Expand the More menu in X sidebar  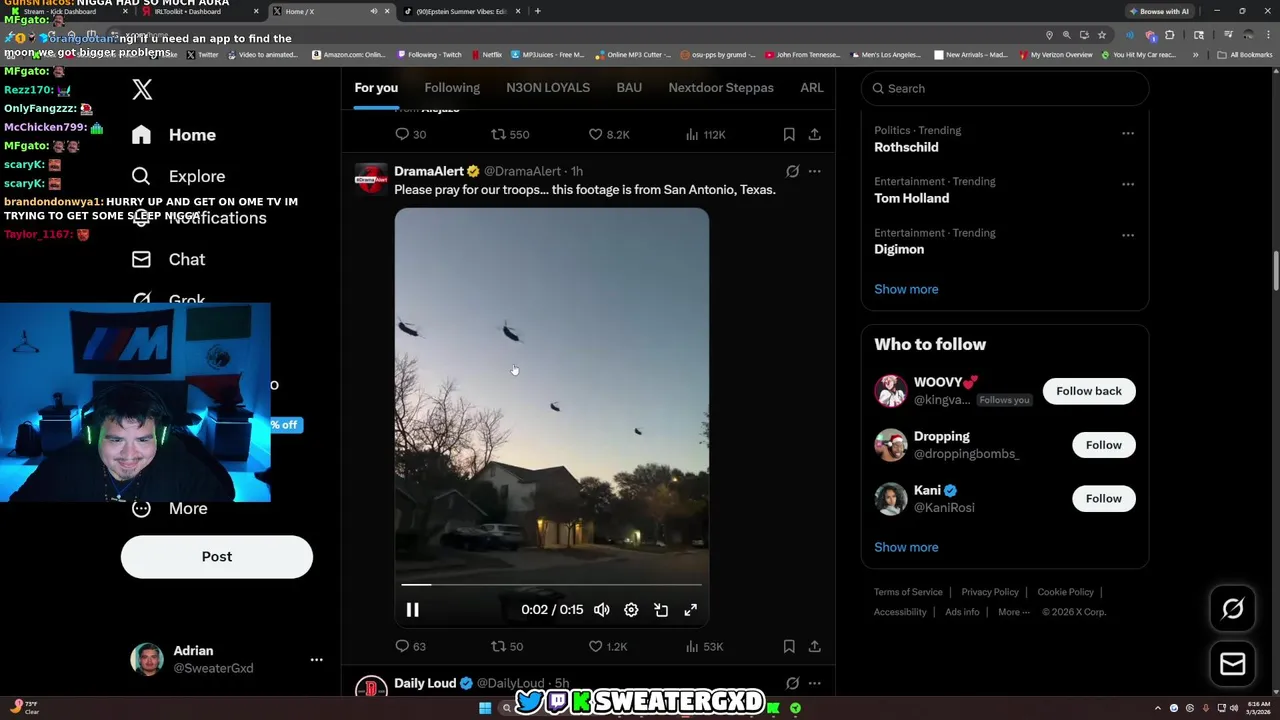point(169,508)
